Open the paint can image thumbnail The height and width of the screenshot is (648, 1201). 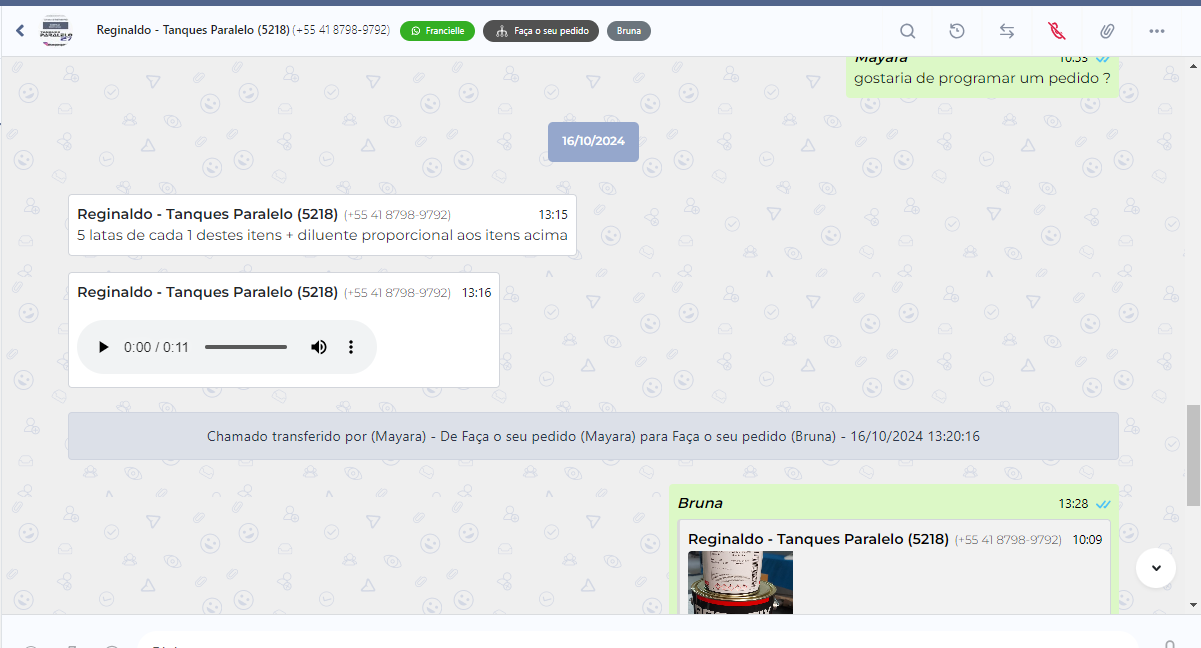point(740,582)
